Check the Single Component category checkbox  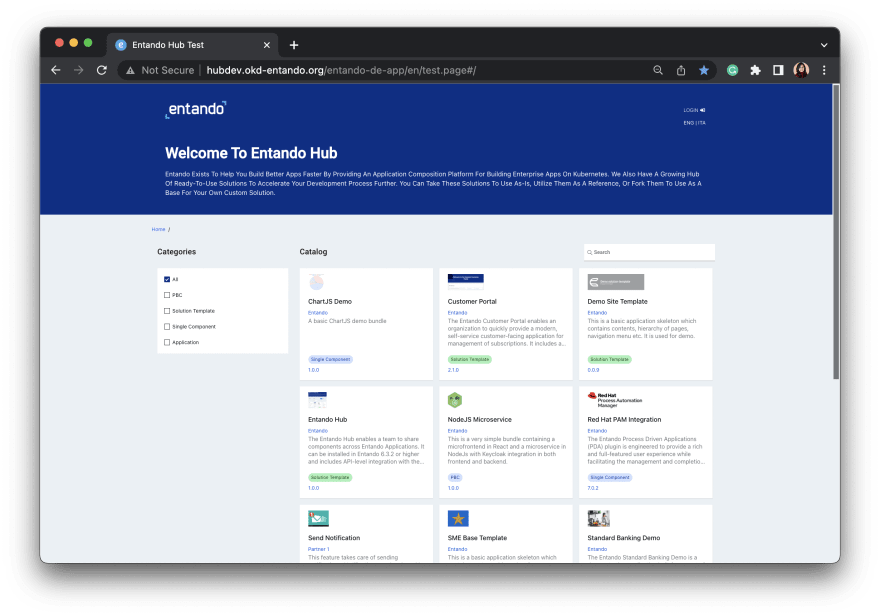(167, 327)
